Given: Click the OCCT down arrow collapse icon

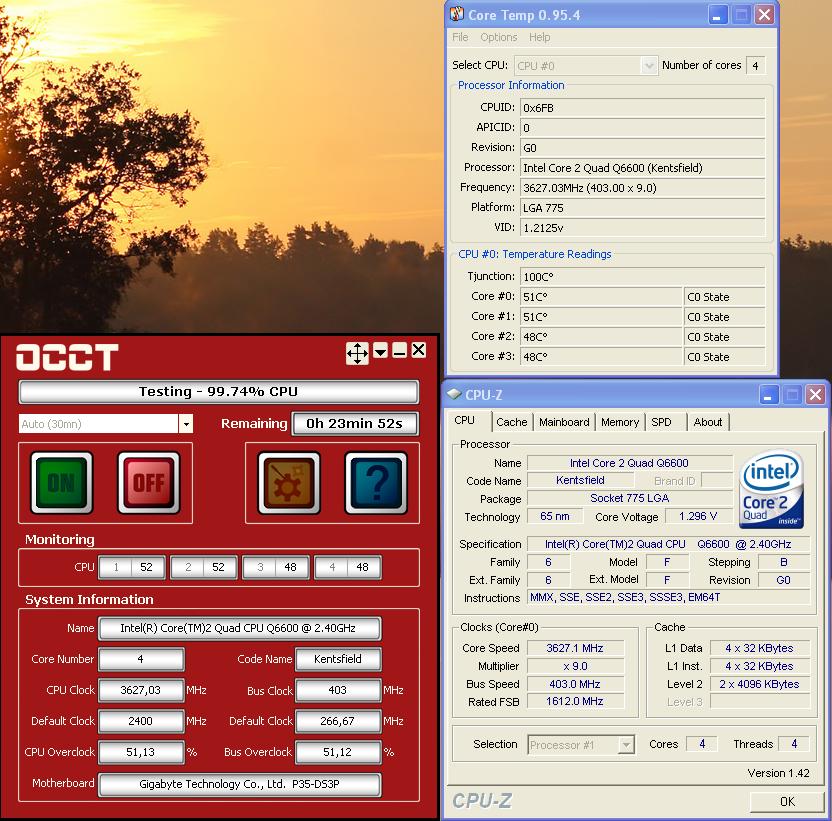Looking at the screenshot, I should [x=380, y=351].
